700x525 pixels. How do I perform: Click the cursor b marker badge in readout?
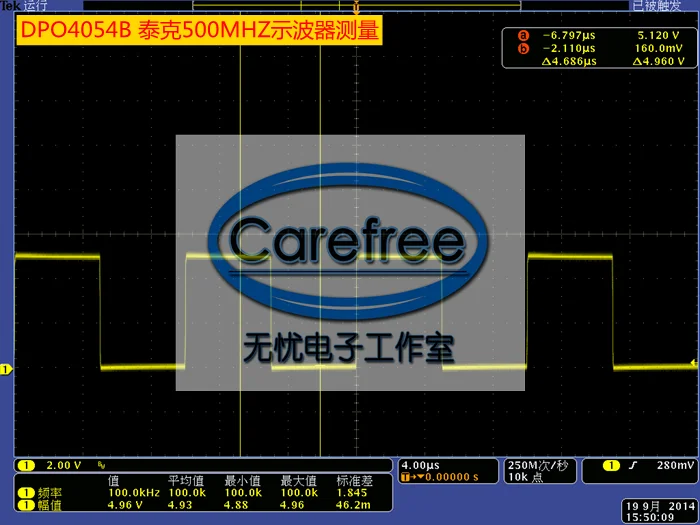pyautogui.click(x=523, y=48)
